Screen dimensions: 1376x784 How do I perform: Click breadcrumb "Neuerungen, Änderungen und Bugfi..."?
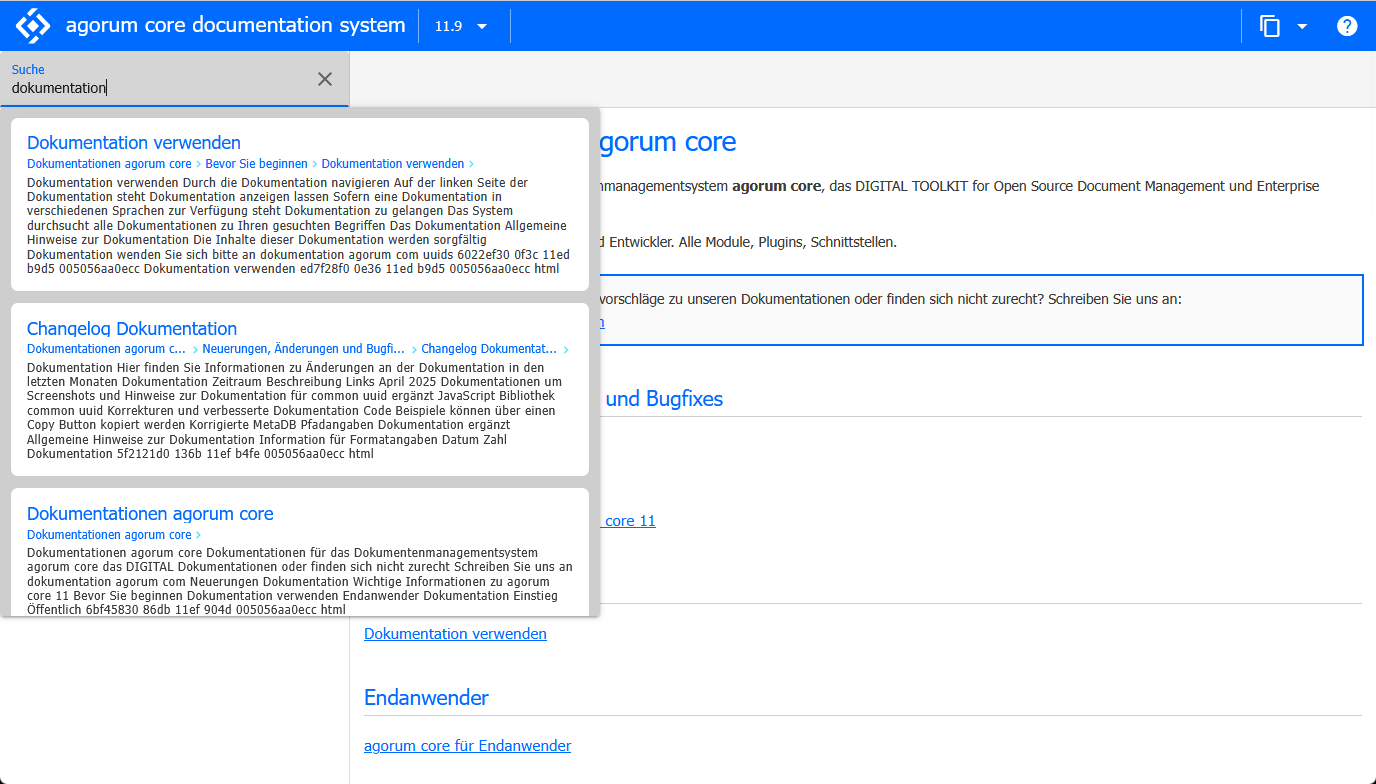point(303,349)
